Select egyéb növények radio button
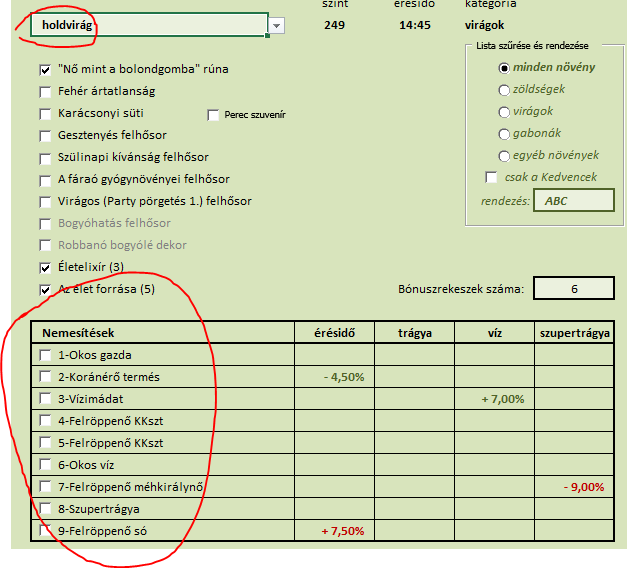Viewport: 627px width, 568px height. pyautogui.click(x=504, y=156)
